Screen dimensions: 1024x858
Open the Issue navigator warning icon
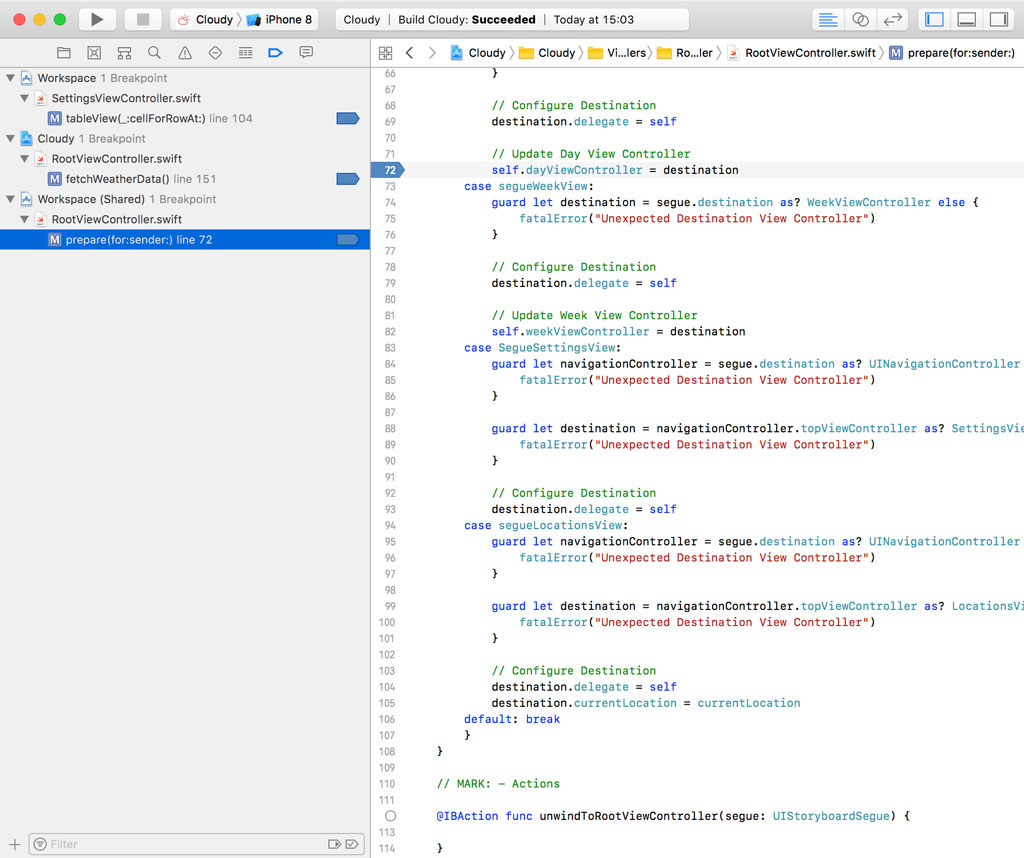pos(185,53)
